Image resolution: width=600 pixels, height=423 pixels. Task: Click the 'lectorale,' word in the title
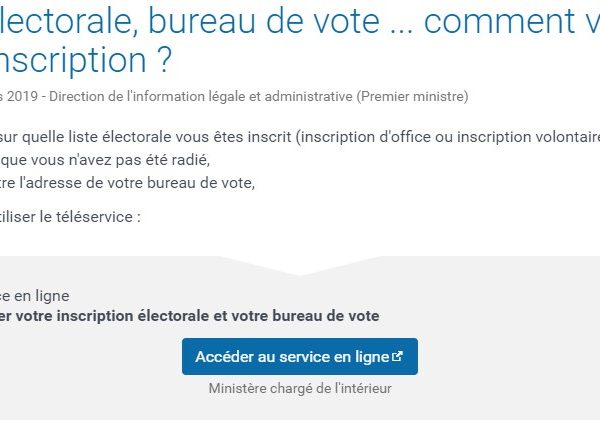pyautogui.click(x=69, y=21)
